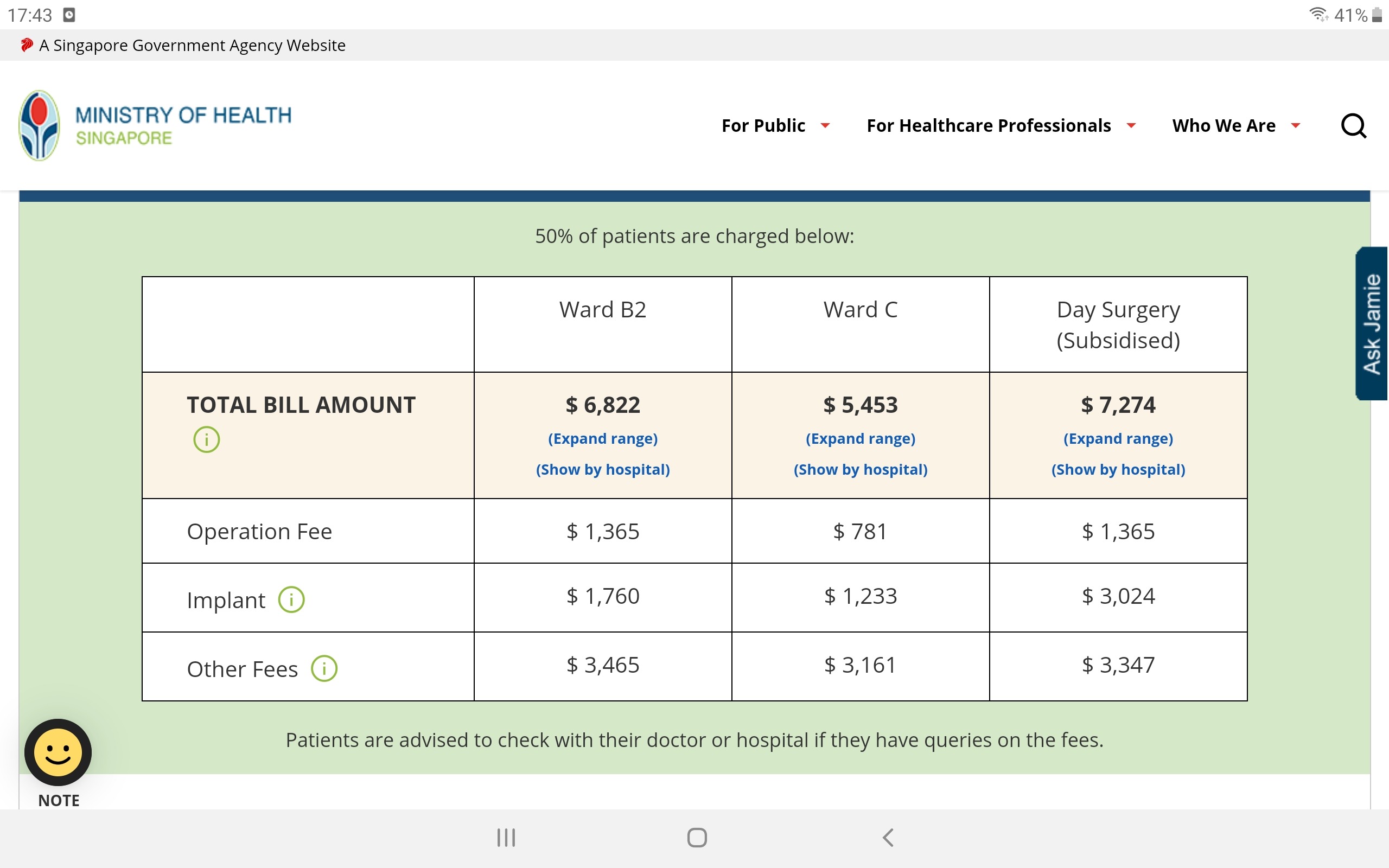Select the Operation Fee row label
This screenshot has width=1389, height=868.
[x=259, y=532]
